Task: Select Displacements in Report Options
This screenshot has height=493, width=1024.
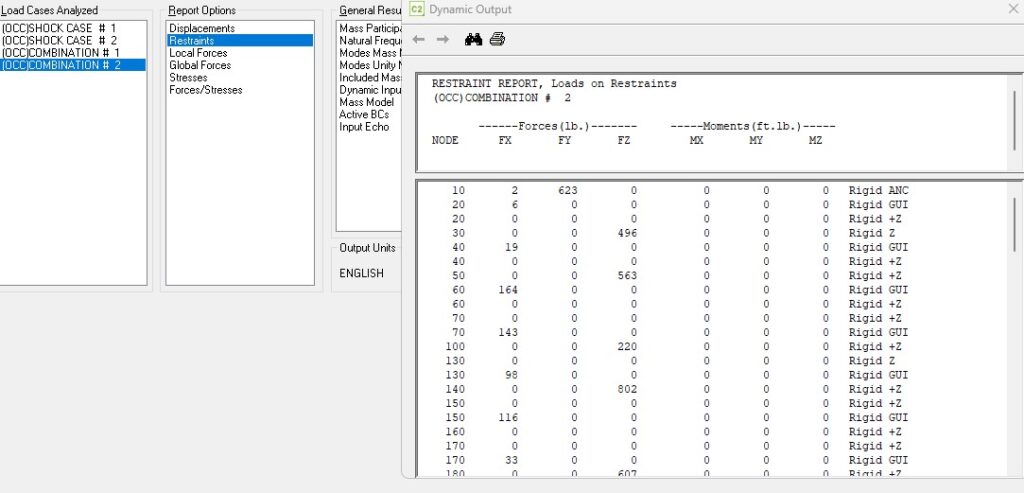Action: [202, 28]
